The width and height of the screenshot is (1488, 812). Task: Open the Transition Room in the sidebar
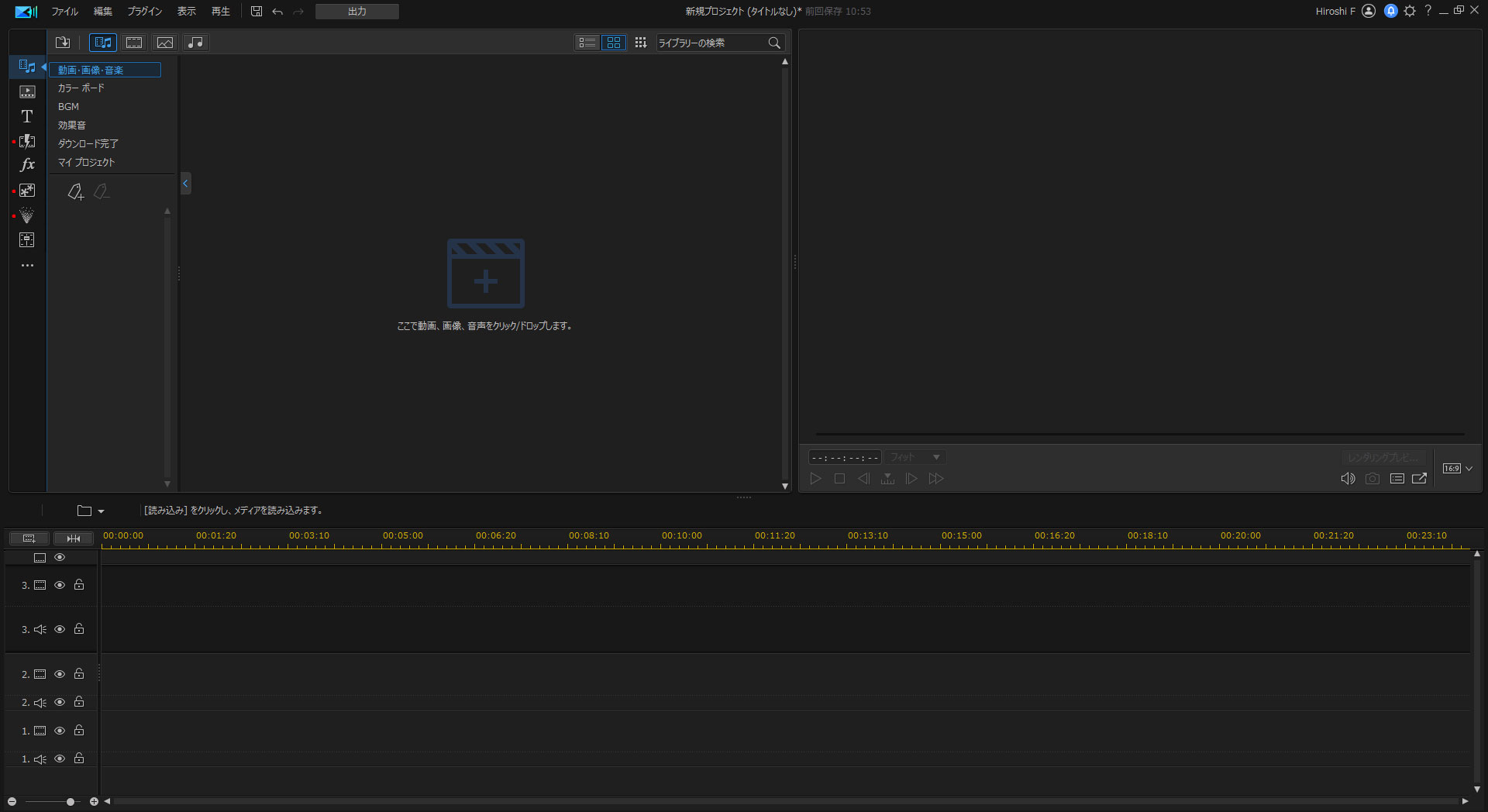pos(27,141)
